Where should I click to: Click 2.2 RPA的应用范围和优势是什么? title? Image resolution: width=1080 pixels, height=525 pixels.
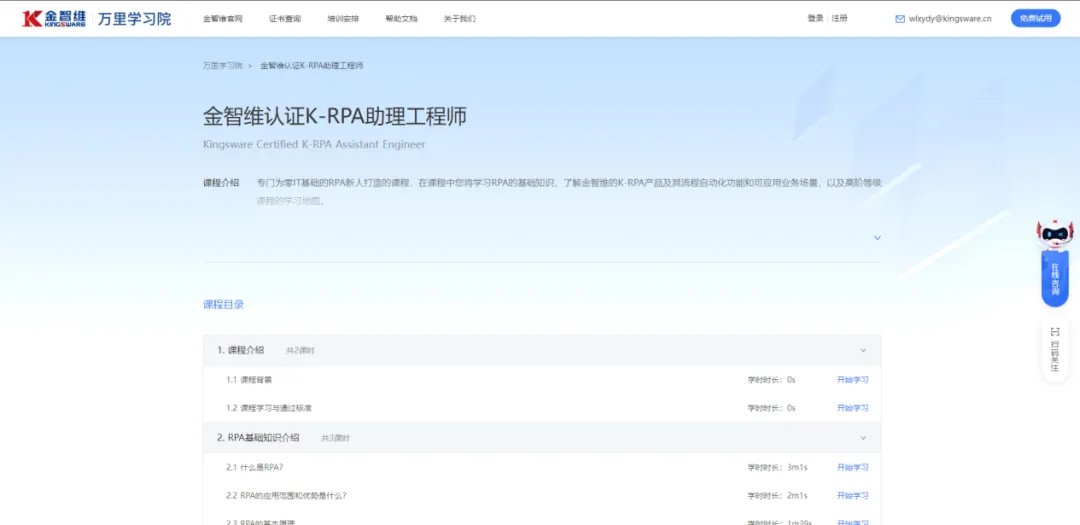click(x=287, y=495)
